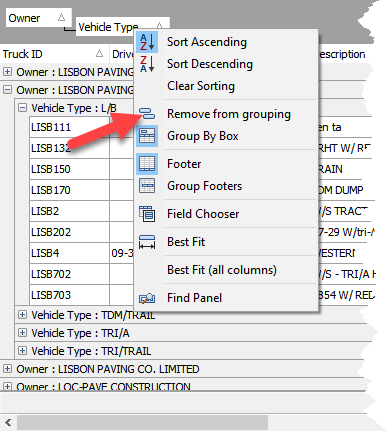386x431 pixels.
Task: Collapse the Vehicle Type : L/B group
Action: point(22,108)
